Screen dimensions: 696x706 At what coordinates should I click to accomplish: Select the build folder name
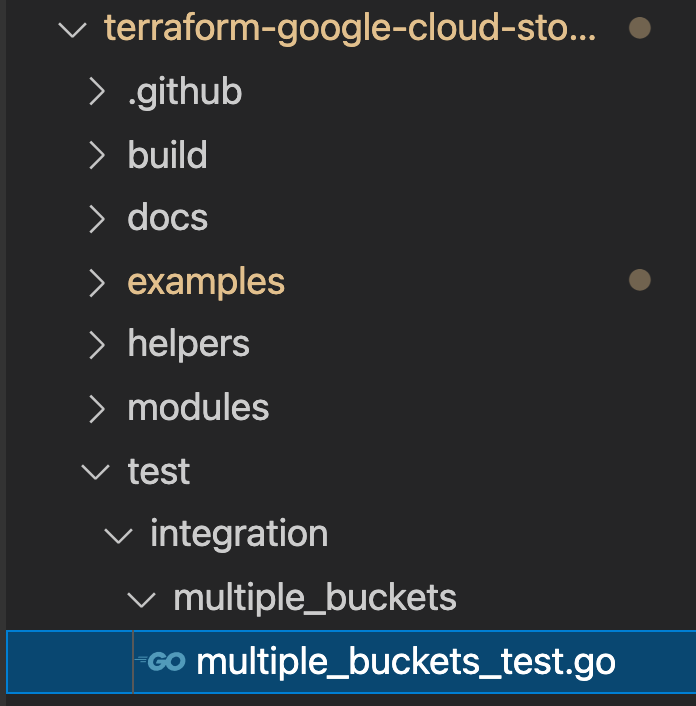168,155
